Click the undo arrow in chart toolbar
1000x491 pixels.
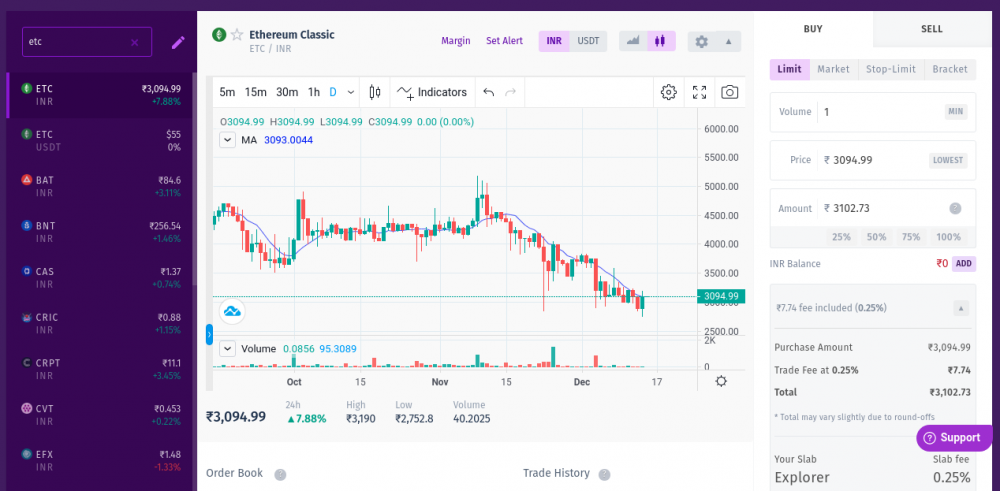[x=489, y=92]
